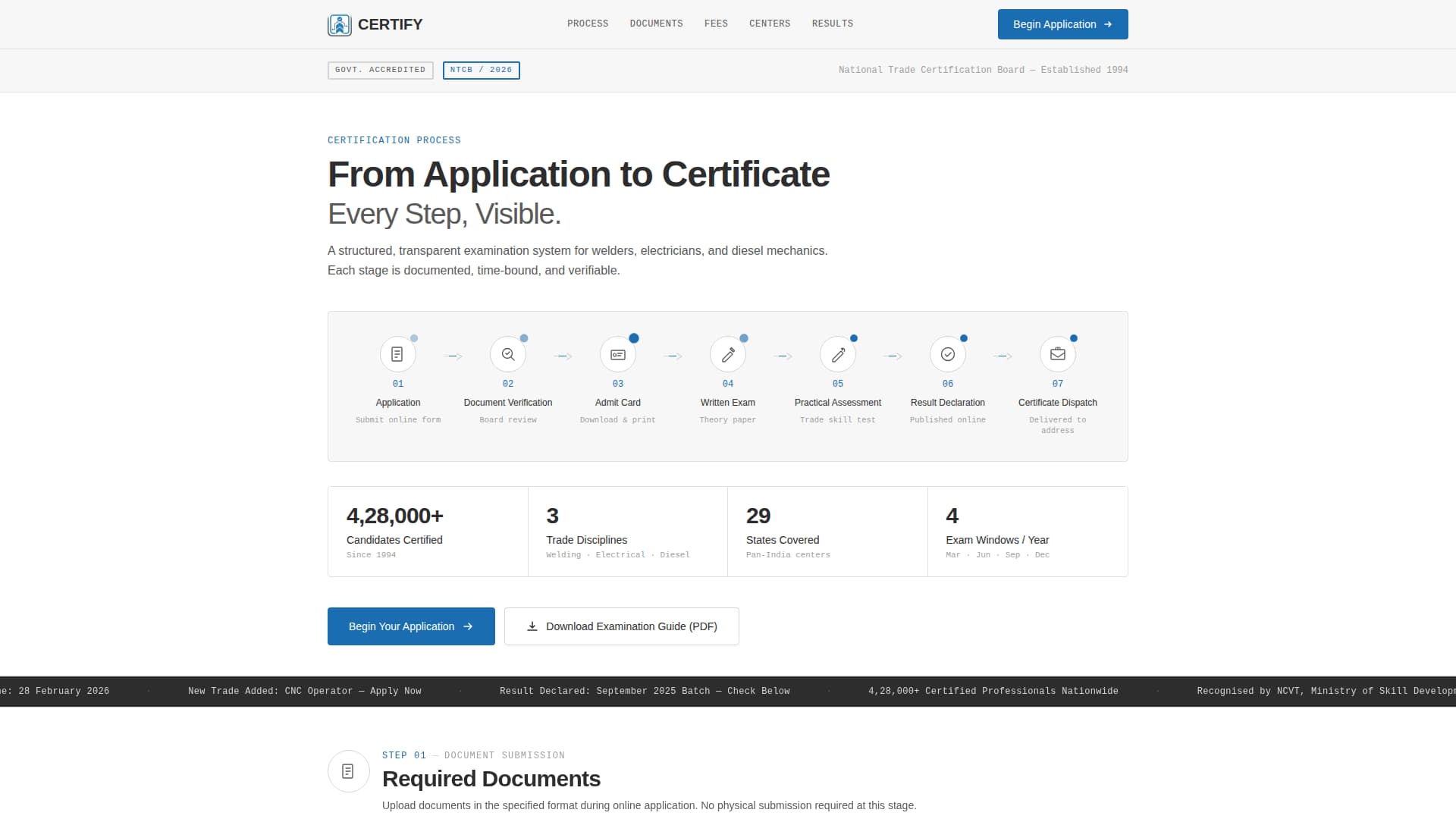Click the Document Verification magnifier icon
This screenshot has width=1456, height=819.
click(x=507, y=354)
